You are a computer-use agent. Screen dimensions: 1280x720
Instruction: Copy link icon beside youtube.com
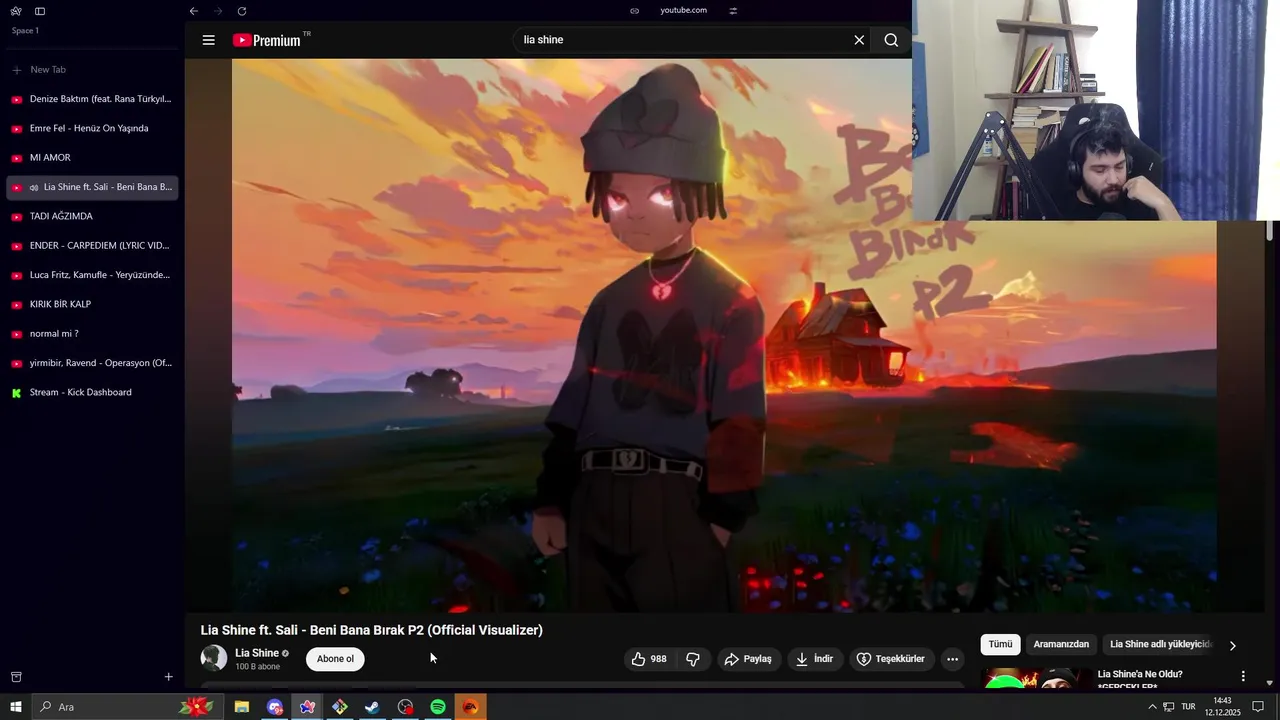tap(634, 11)
